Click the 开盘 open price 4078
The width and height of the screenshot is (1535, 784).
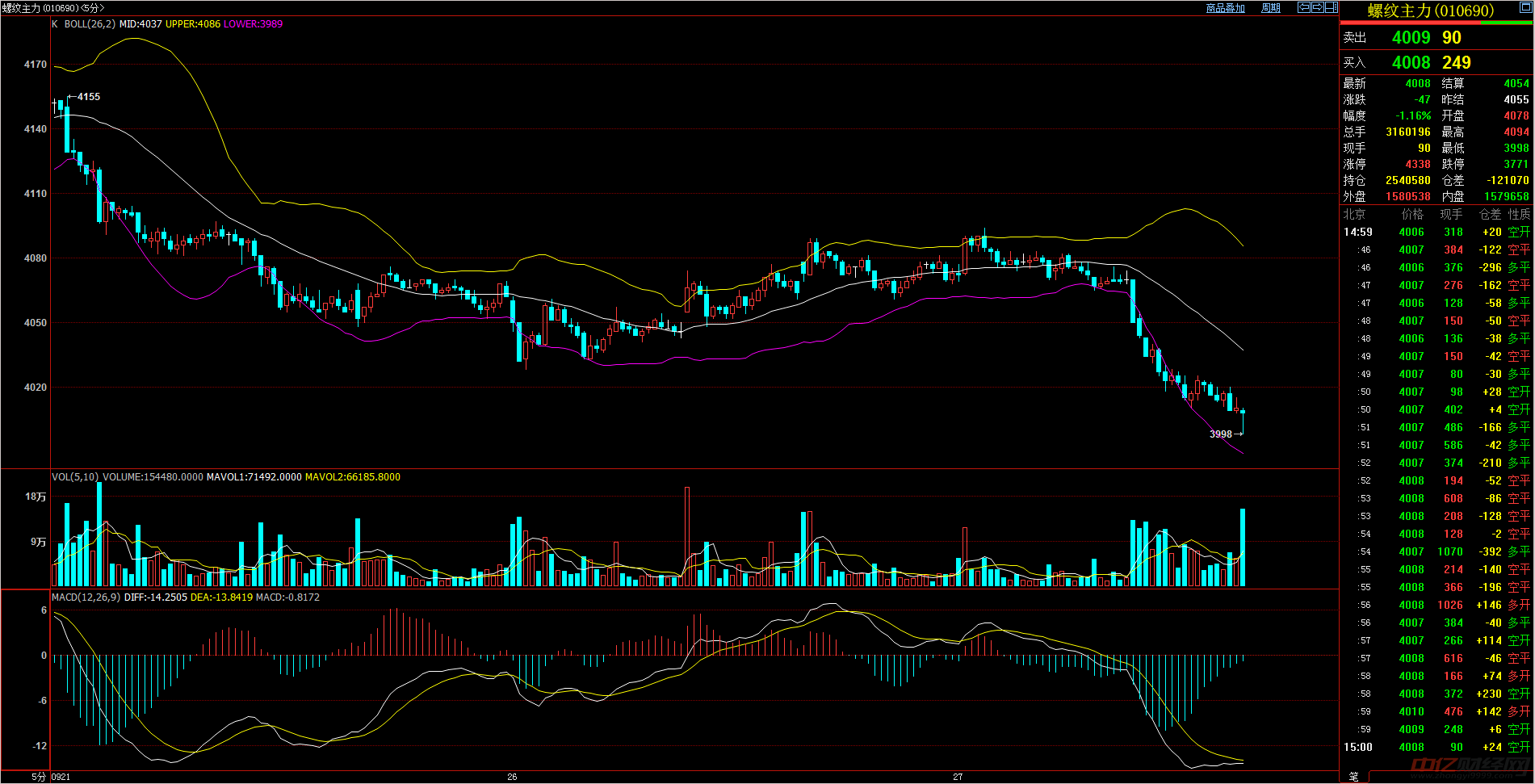pyautogui.click(x=1516, y=116)
